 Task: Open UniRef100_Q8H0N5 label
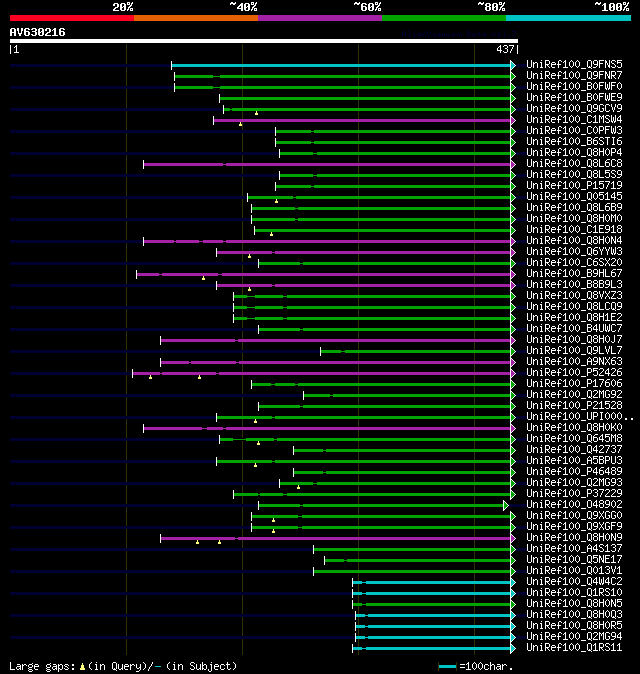(x=574, y=604)
